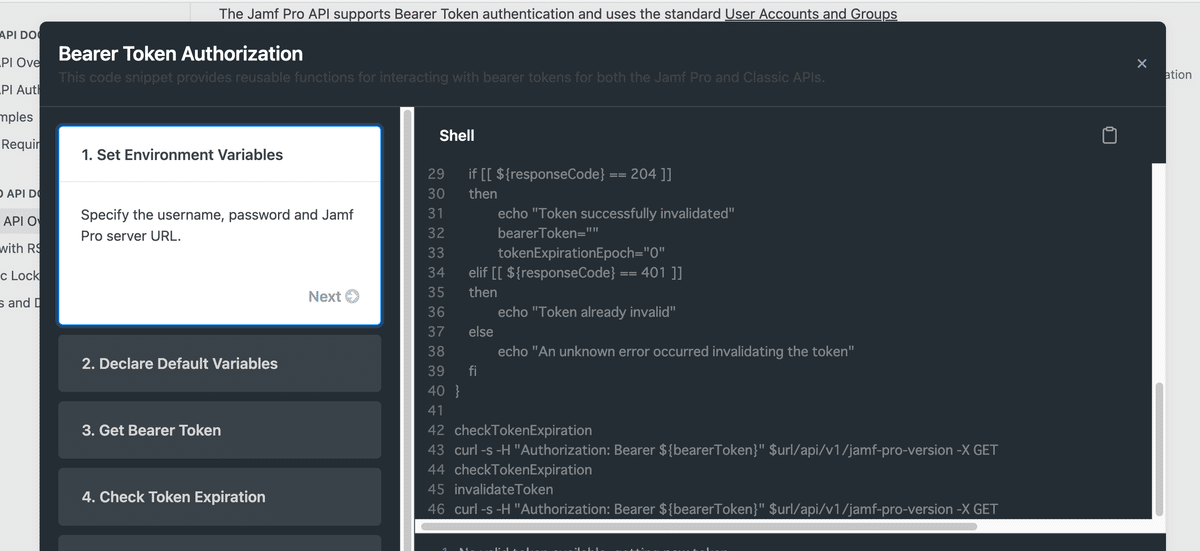The image size is (1200, 551).
Task: Open step 4. Check Token Expiration
Action: (x=220, y=497)
